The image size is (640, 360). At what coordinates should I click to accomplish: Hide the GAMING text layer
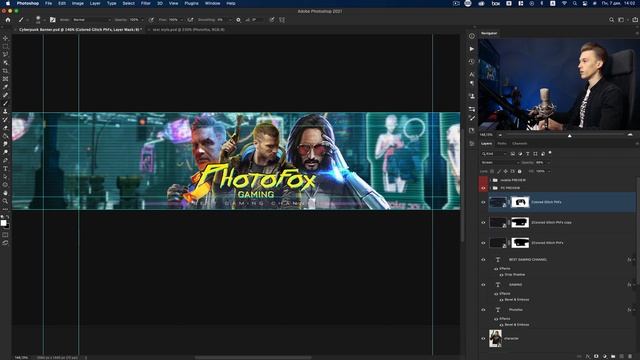coord(483,284)
